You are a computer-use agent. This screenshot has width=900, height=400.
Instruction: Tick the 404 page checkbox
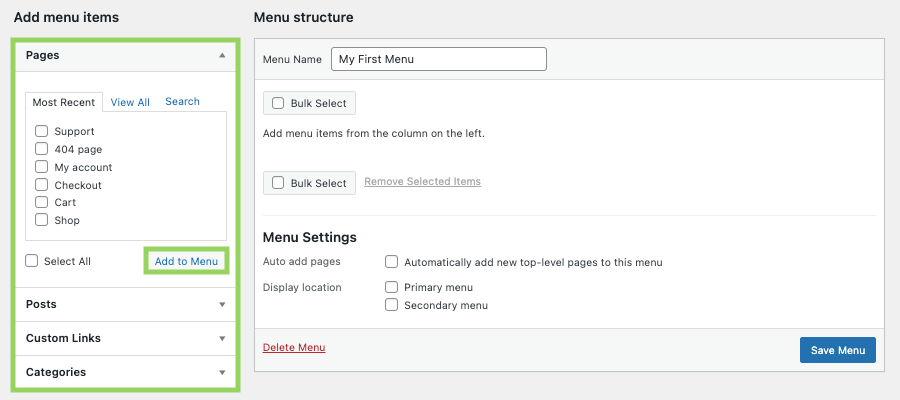42,149
